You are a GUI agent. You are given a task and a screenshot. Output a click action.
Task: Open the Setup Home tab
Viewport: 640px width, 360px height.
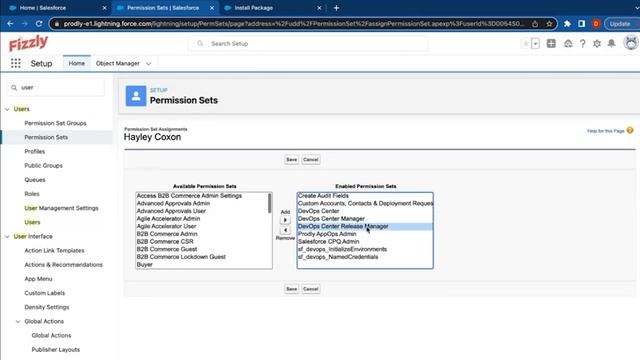coord(77,63)
